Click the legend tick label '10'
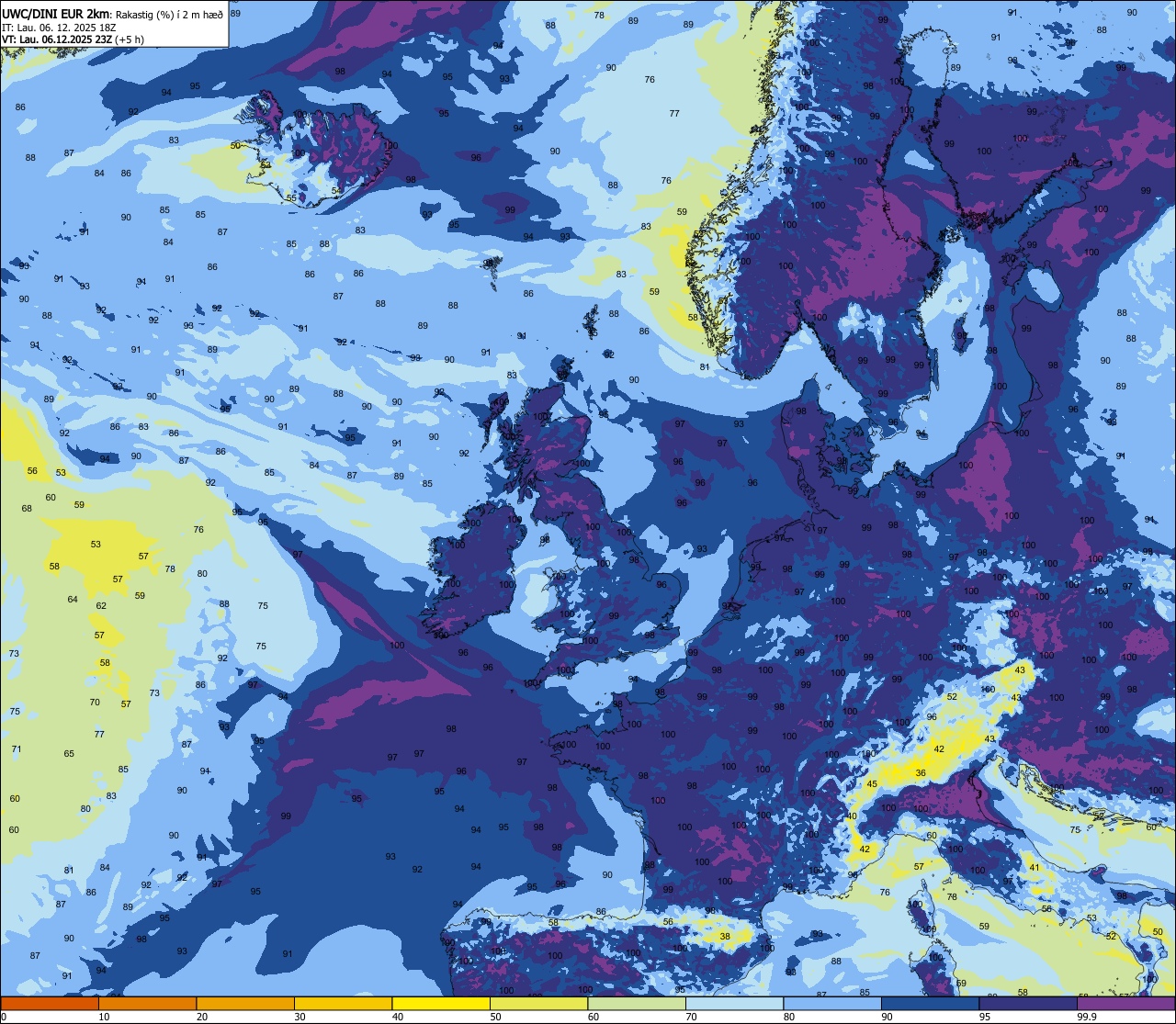Image resolution: width=1176 pixels, height=1024 pixels. pyautogui.click(x=104, y=1017)
